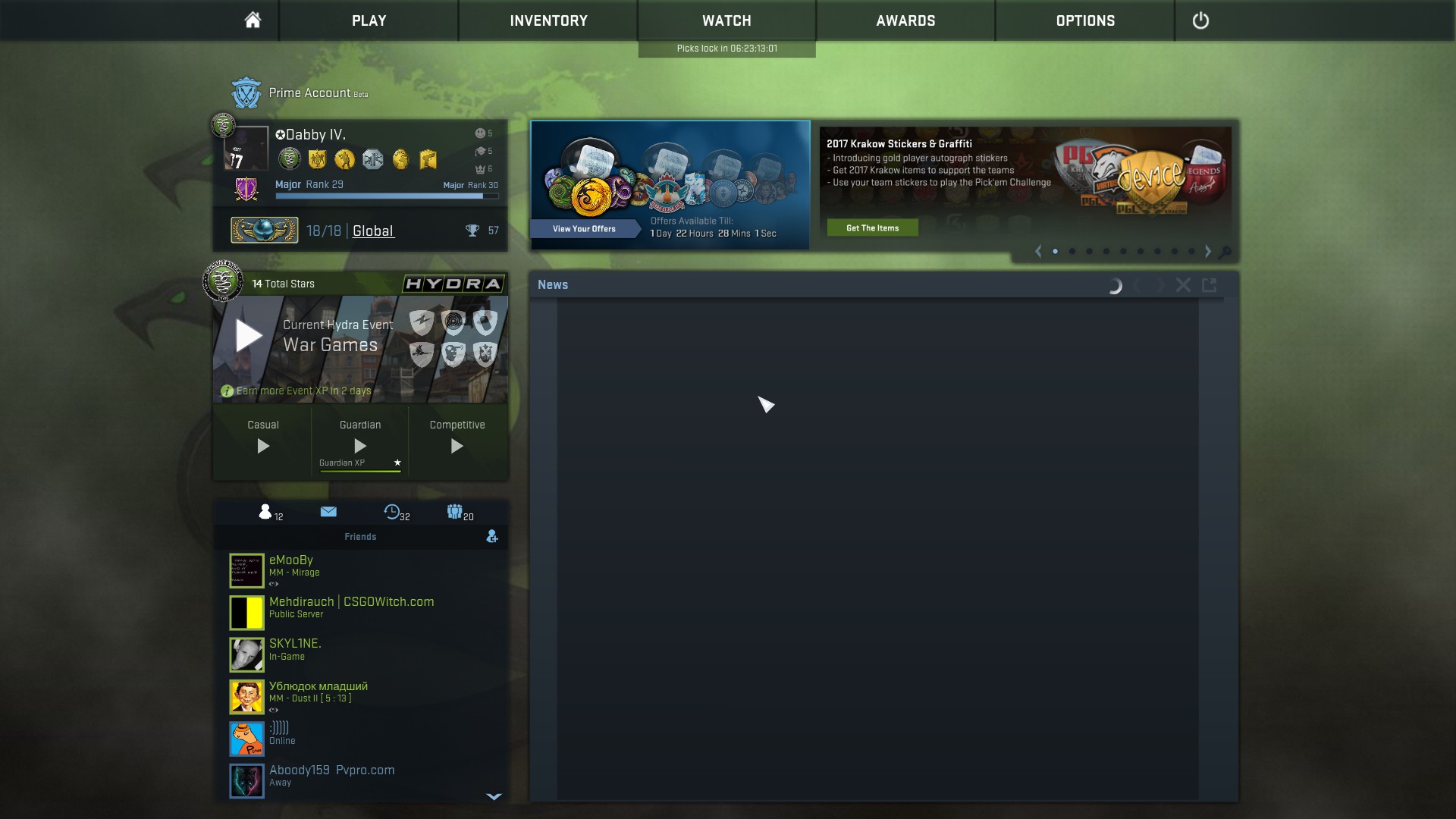Go to previous store banner arrow
Image resolution: width=1456 pixels, height=819 pixels.
coord(1038,252)
